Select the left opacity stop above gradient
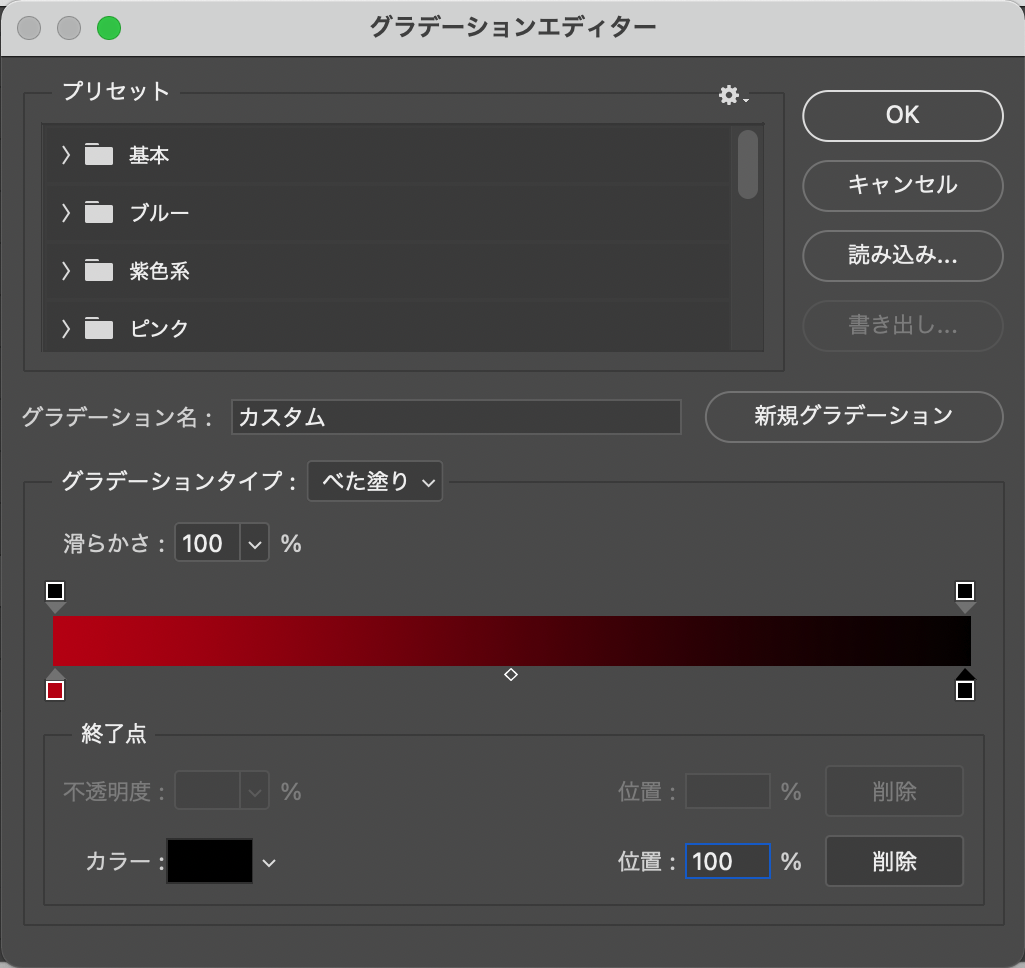Viewport: 1025px width, 968px height. pos(55,591)
